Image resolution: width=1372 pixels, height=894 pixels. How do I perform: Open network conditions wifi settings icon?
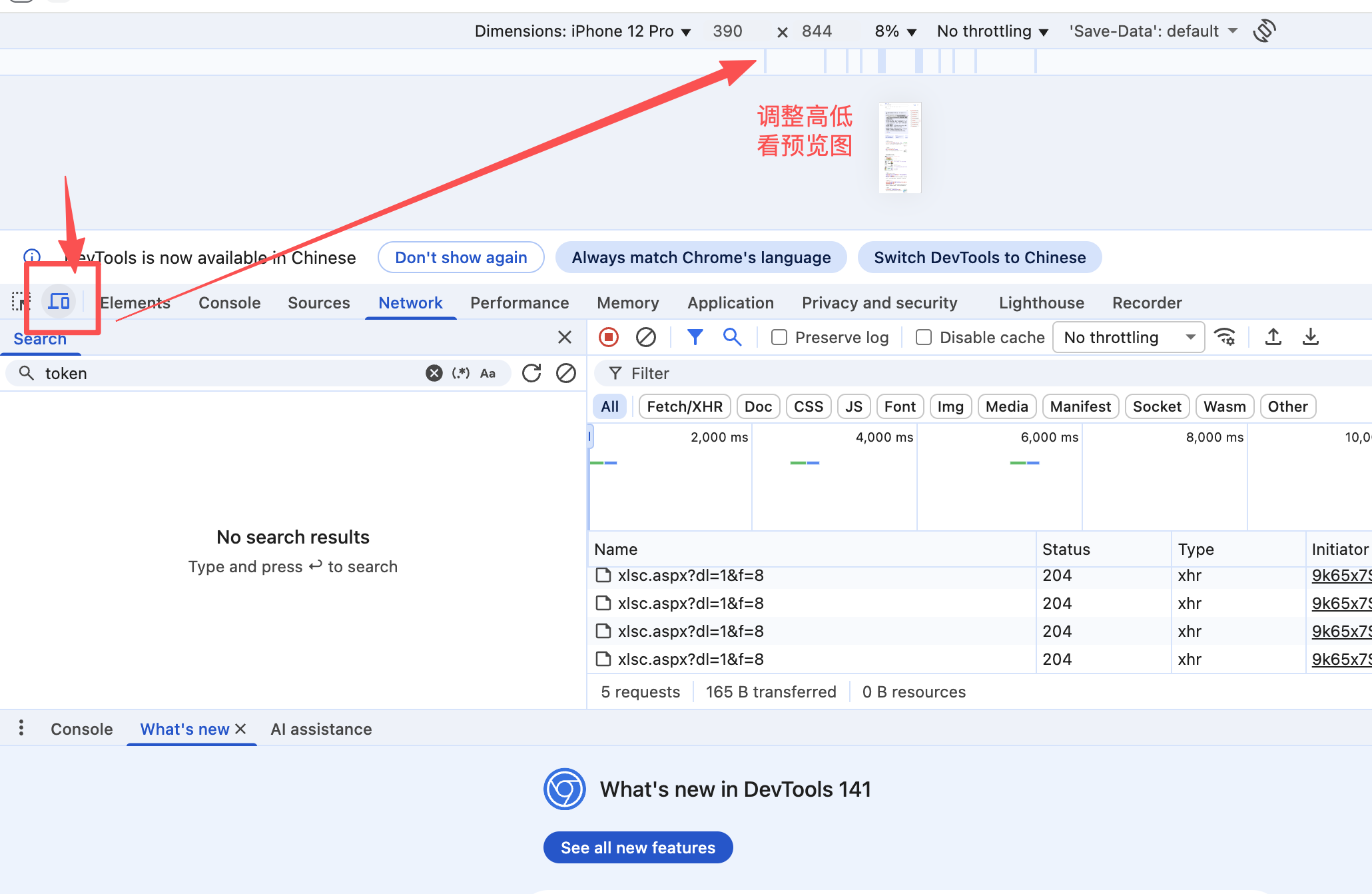[1225, 337]
